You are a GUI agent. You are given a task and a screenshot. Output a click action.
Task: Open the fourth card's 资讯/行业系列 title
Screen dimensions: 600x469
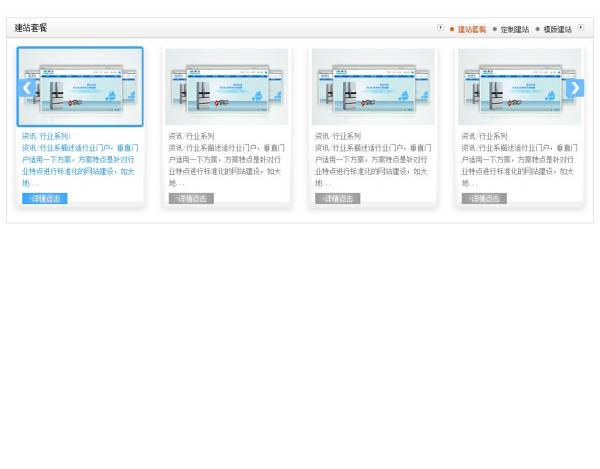tap(484, 135)
